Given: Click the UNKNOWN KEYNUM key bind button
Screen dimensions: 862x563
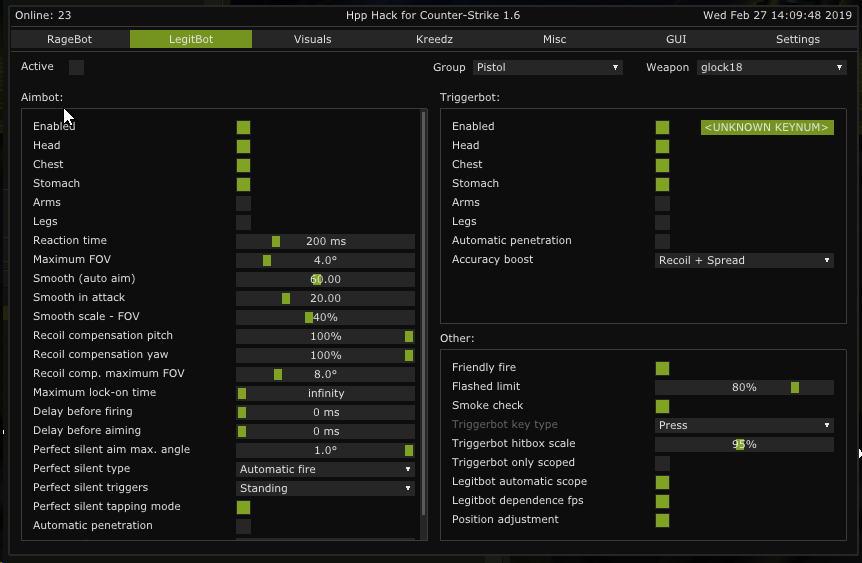Looking at the screenshot, I should click(767, 127).
